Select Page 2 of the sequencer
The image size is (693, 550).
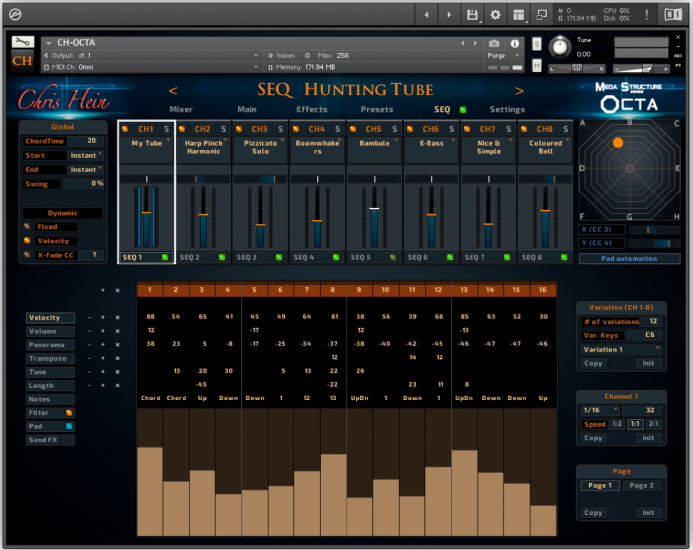tap(642, 486)
